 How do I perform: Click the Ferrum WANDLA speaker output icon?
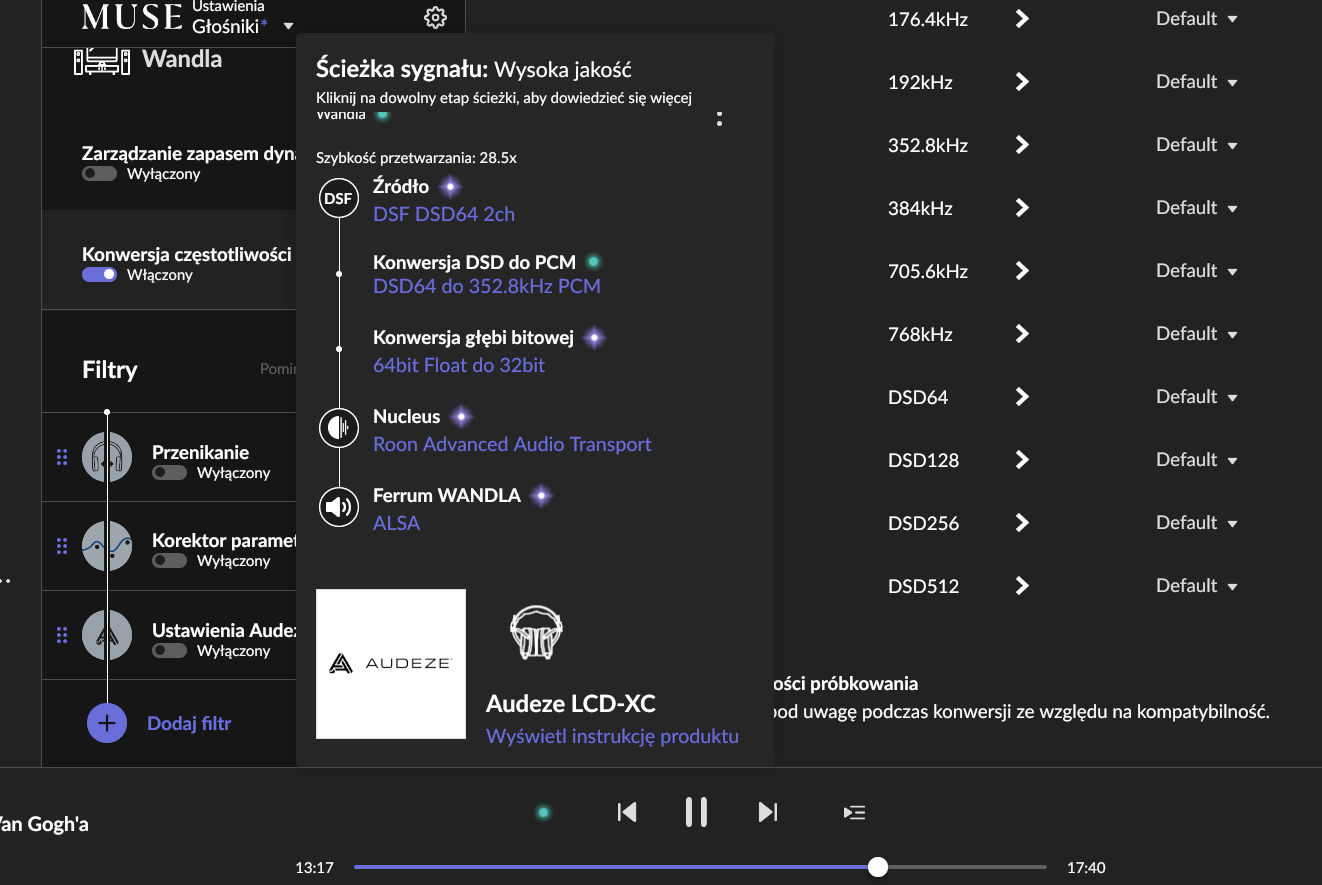338,508
